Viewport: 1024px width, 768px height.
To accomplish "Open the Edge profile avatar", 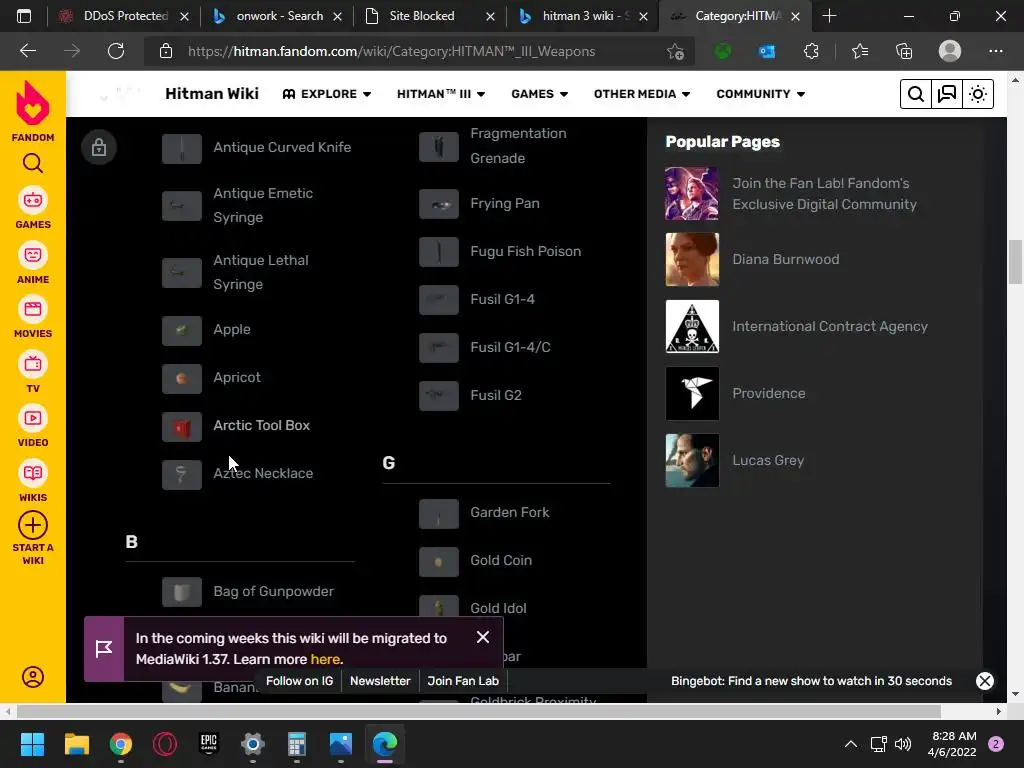I will pos(950,51).
